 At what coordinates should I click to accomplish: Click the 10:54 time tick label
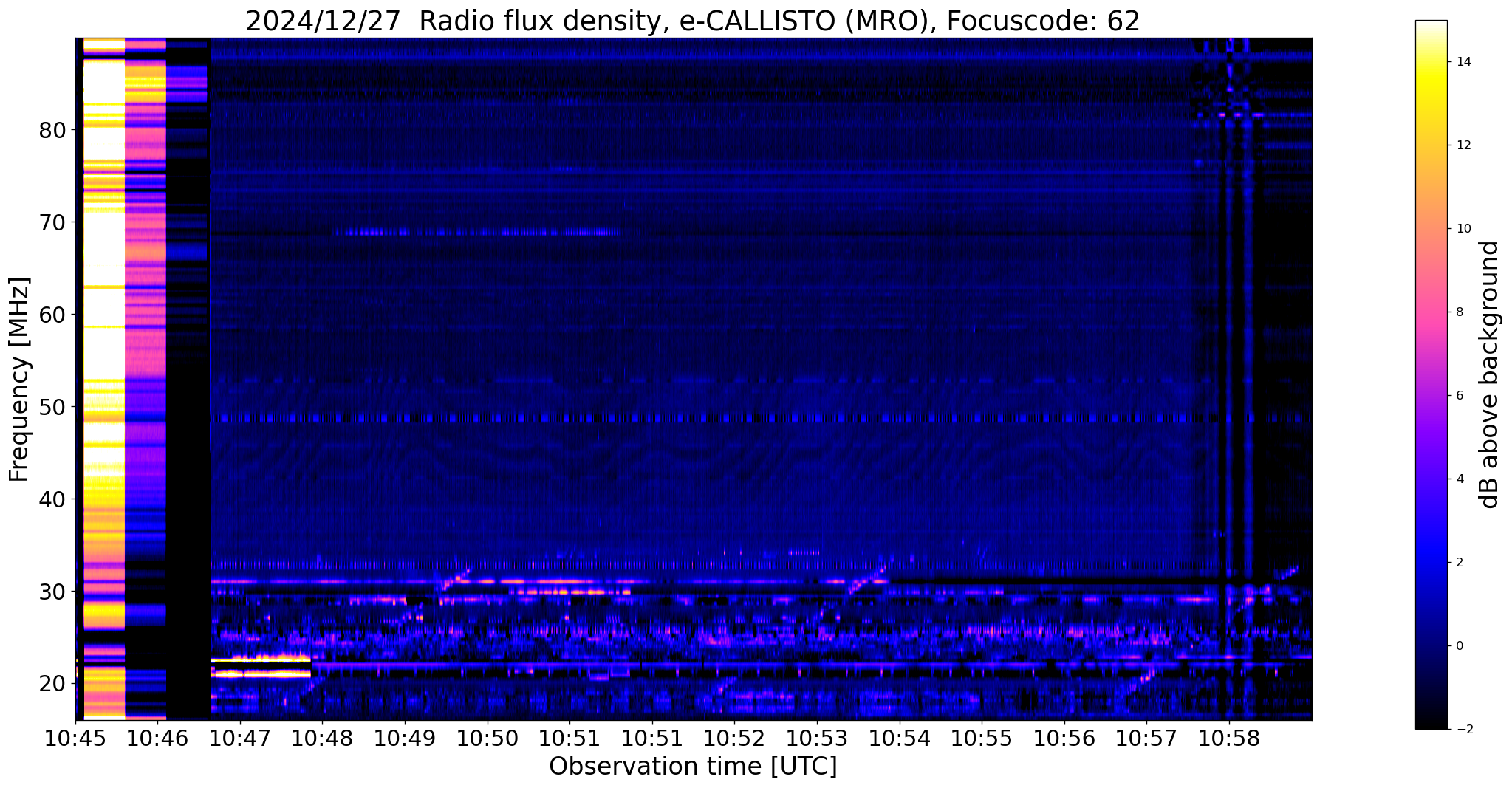pyautogui.click(x=900, y=739)
